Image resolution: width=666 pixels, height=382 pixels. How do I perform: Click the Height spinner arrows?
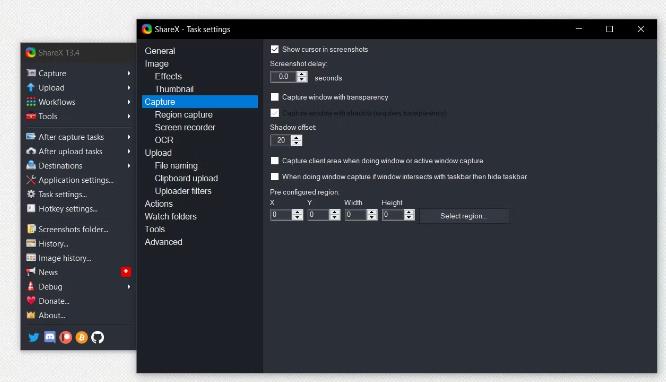coord(409,215)
